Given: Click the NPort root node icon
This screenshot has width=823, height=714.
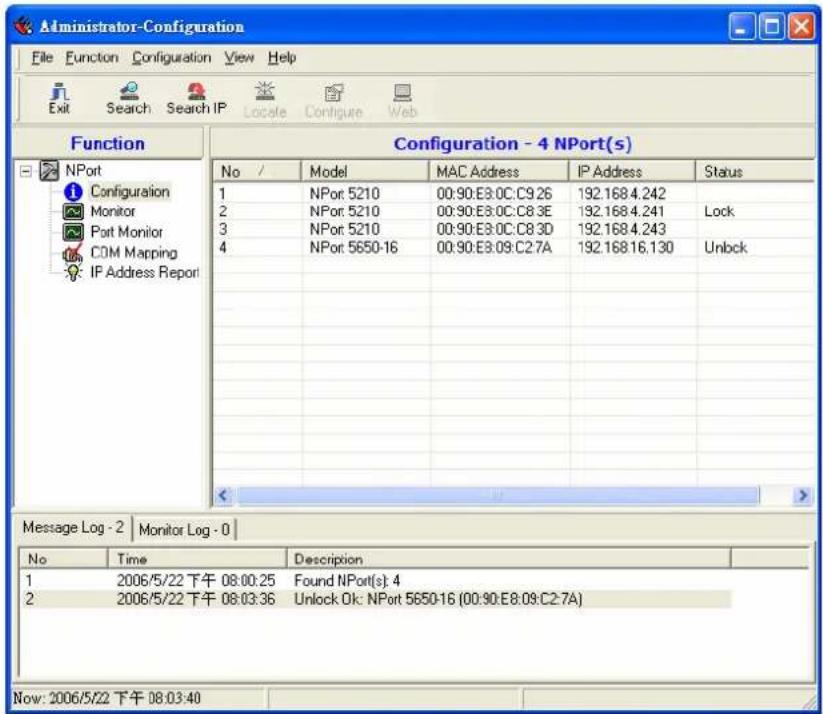Looking at the screenshot, I should [49, 171].
